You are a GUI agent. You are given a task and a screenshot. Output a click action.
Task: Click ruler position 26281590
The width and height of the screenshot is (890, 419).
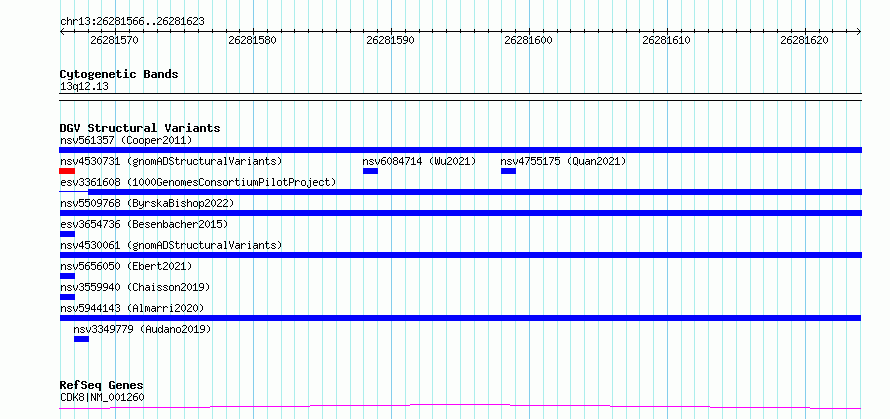pos(391,40)
